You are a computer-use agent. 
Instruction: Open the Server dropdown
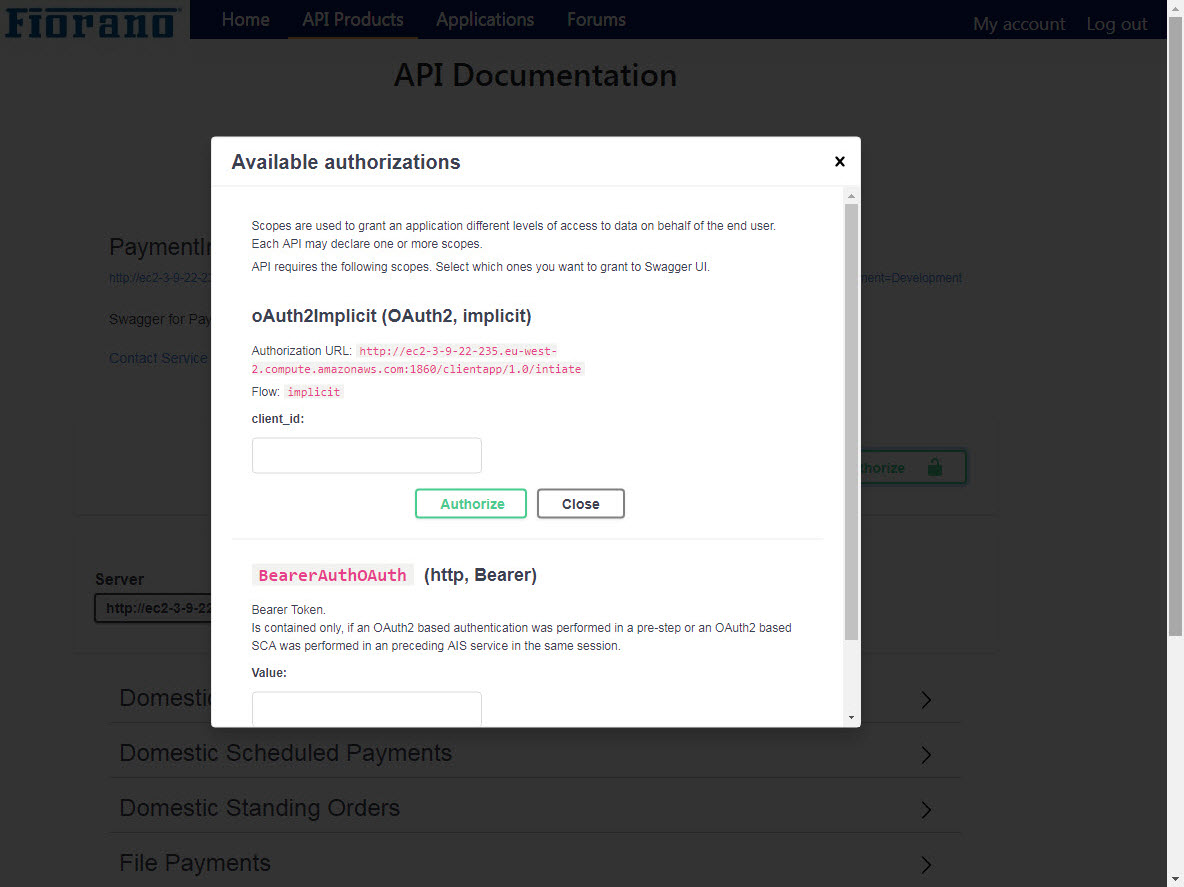pyautogui.click(x=153, y=608)
